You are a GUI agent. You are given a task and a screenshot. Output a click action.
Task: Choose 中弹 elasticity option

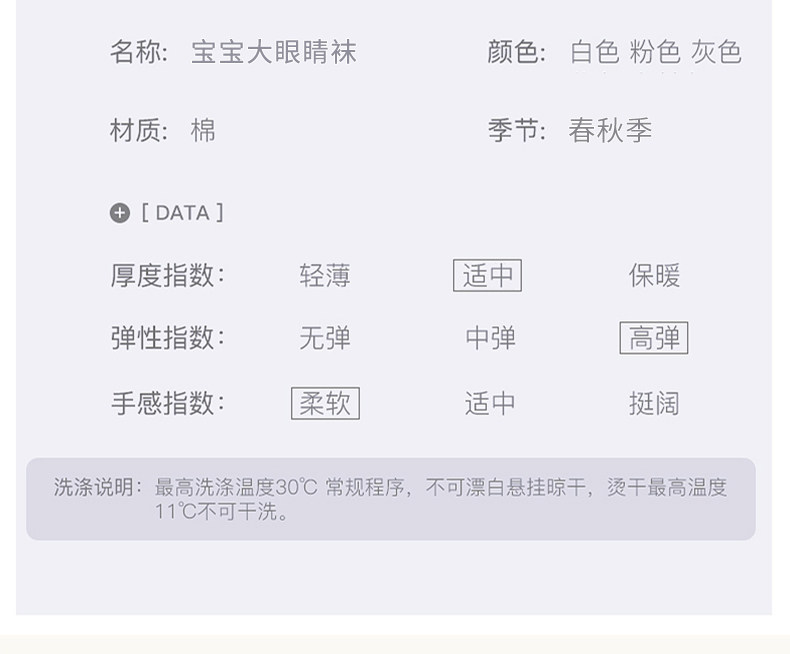click(490, 339)
